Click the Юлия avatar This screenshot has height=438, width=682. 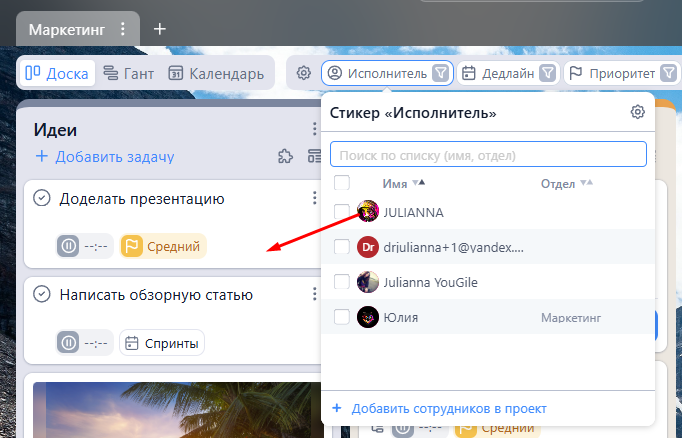(368, 317)
